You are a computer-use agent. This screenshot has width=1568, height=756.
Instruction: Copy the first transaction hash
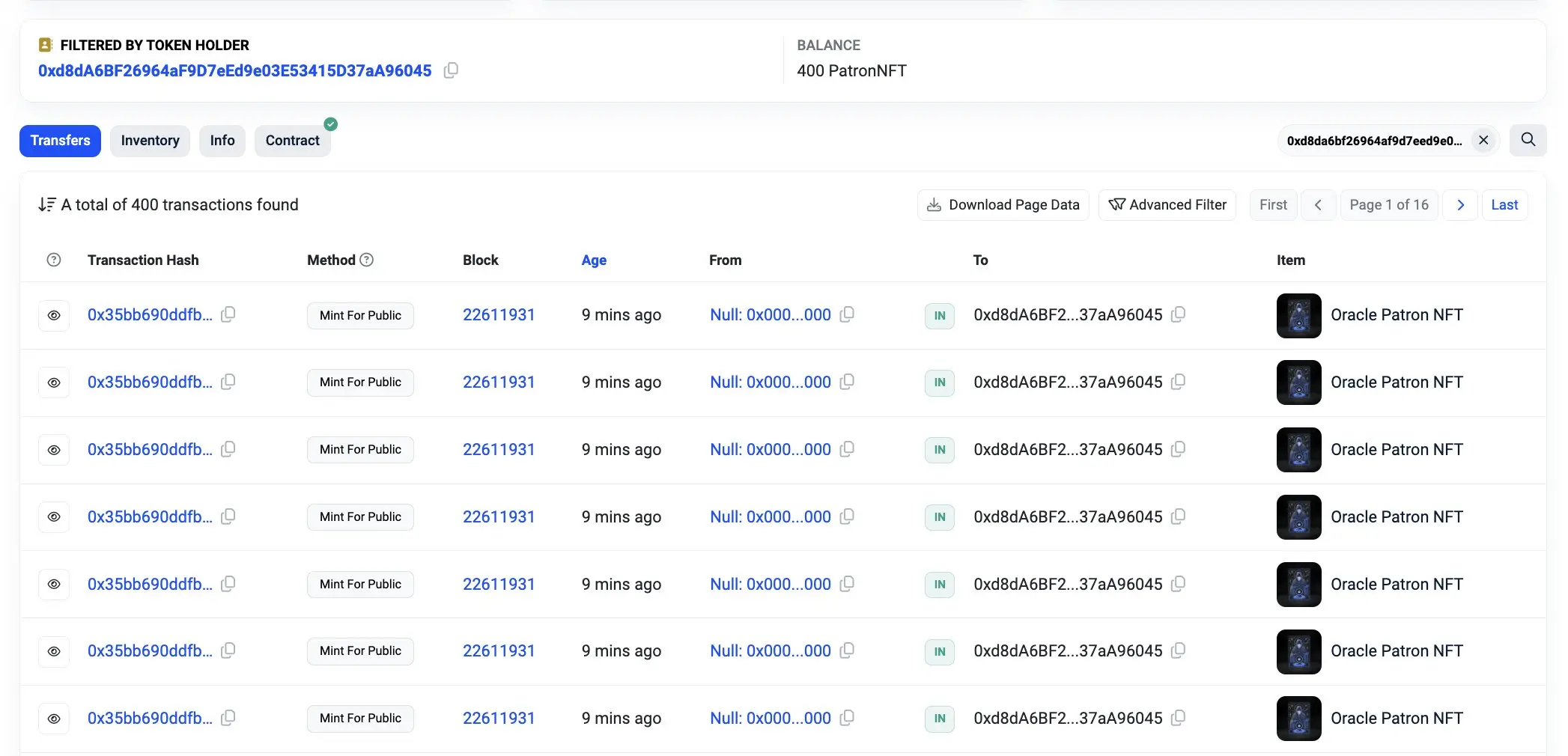[x=228, y=314]
